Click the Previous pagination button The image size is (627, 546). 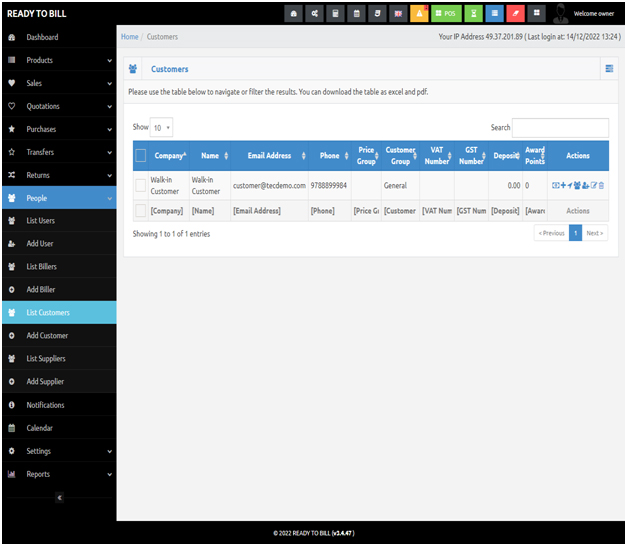(551, 233)
